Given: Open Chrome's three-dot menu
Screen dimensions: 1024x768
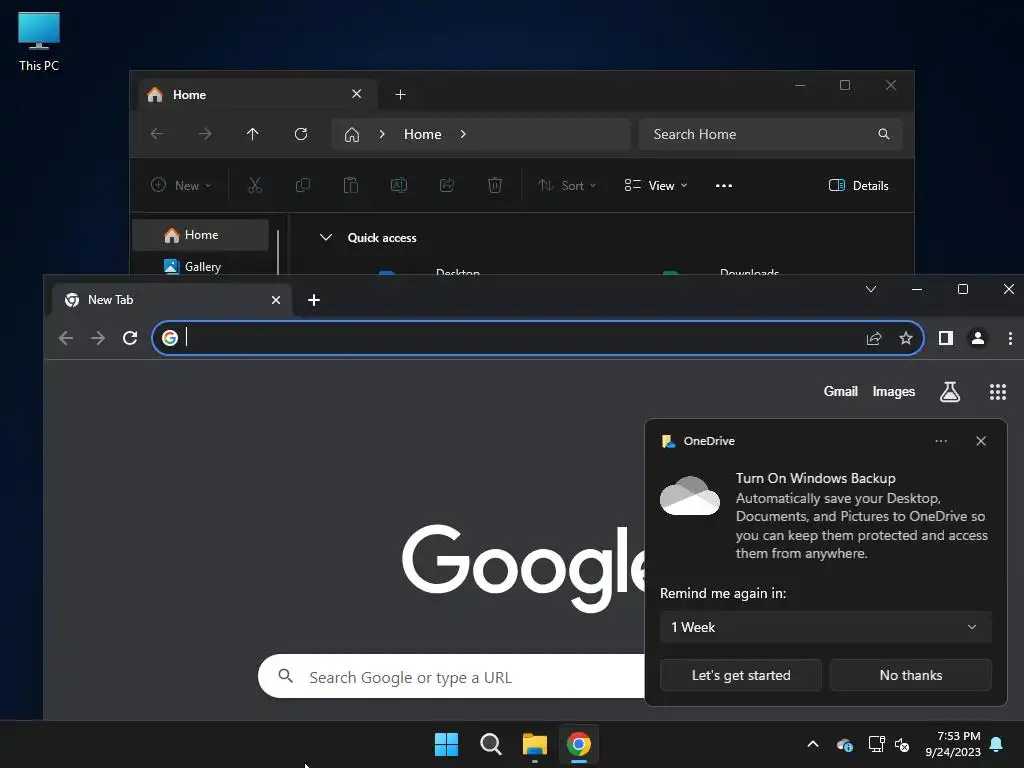Looking at the screenshot, I should 1010,338.
